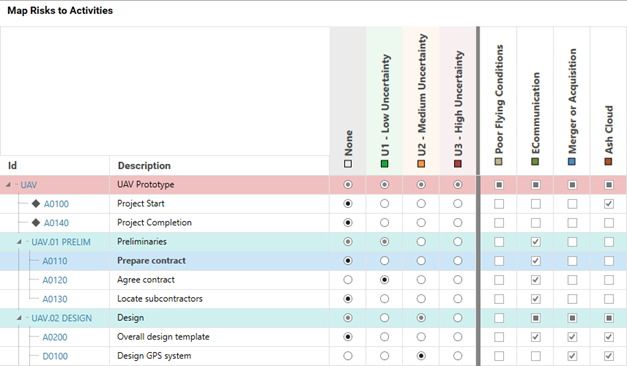This screenshot has width=627, height=366.
Task: Click Poor Flying Conditions tan color square
Action: click(x=499, y=162)
